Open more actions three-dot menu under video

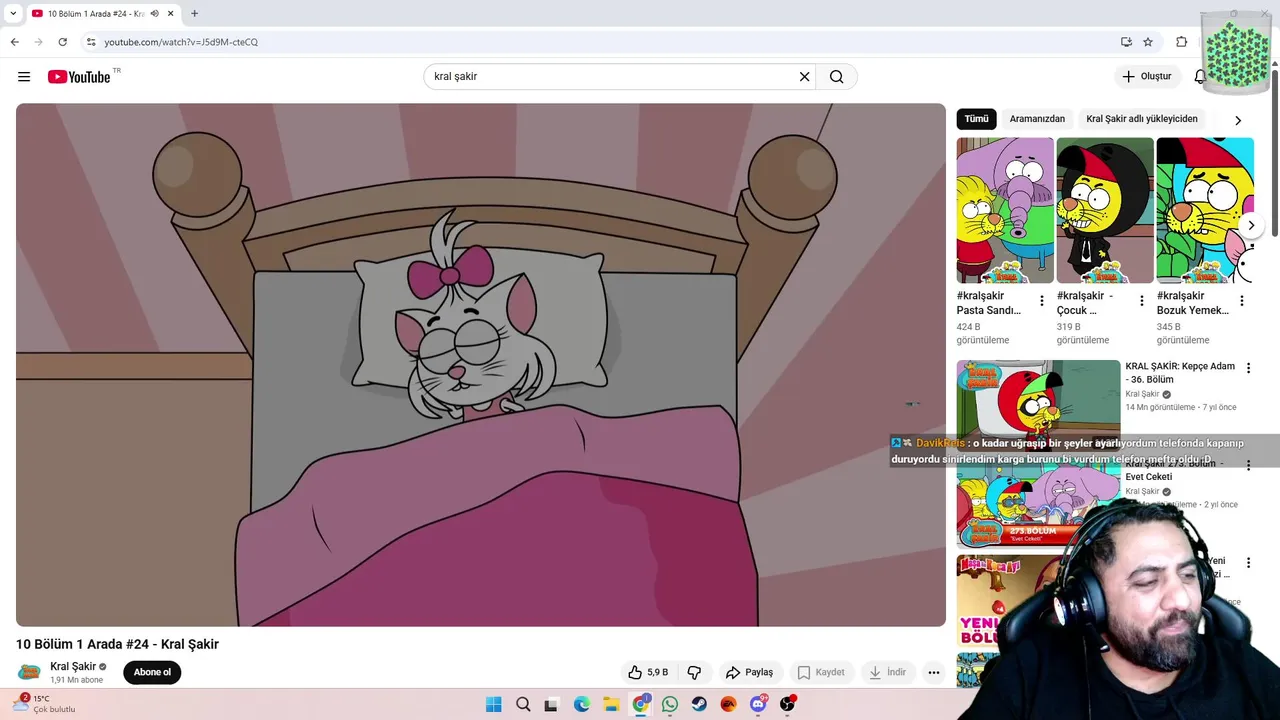[x=934, y=672]
